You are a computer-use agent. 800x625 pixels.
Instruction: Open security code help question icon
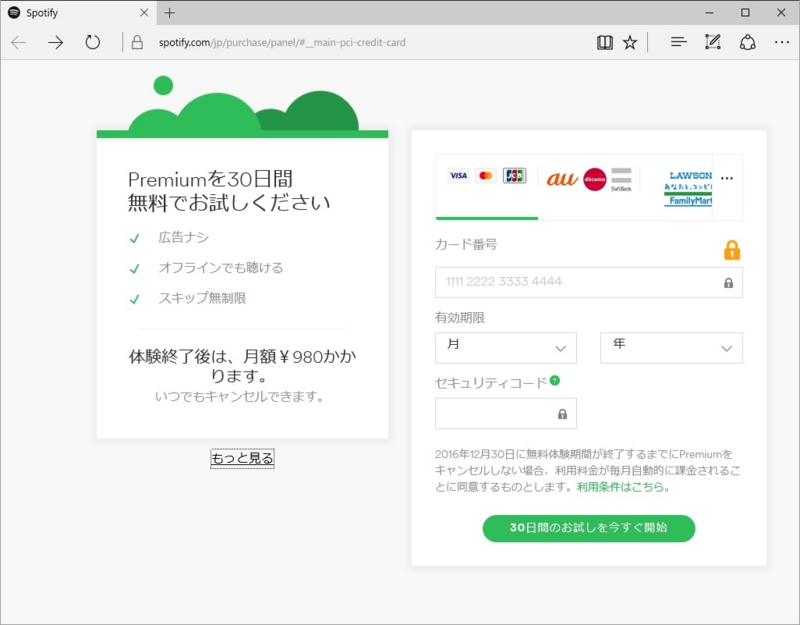(x=555, y=380)
